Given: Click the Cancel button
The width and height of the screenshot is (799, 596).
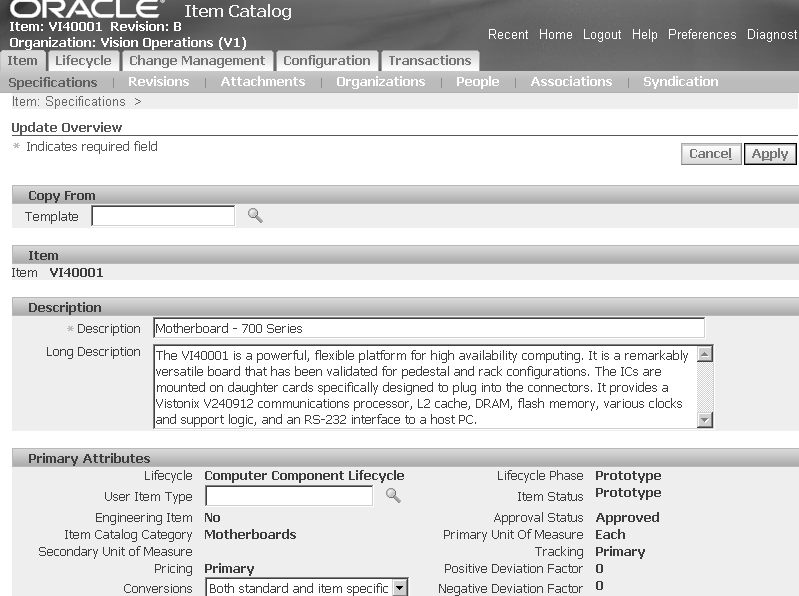Looking at the screenshot, I should coord(711,154).
